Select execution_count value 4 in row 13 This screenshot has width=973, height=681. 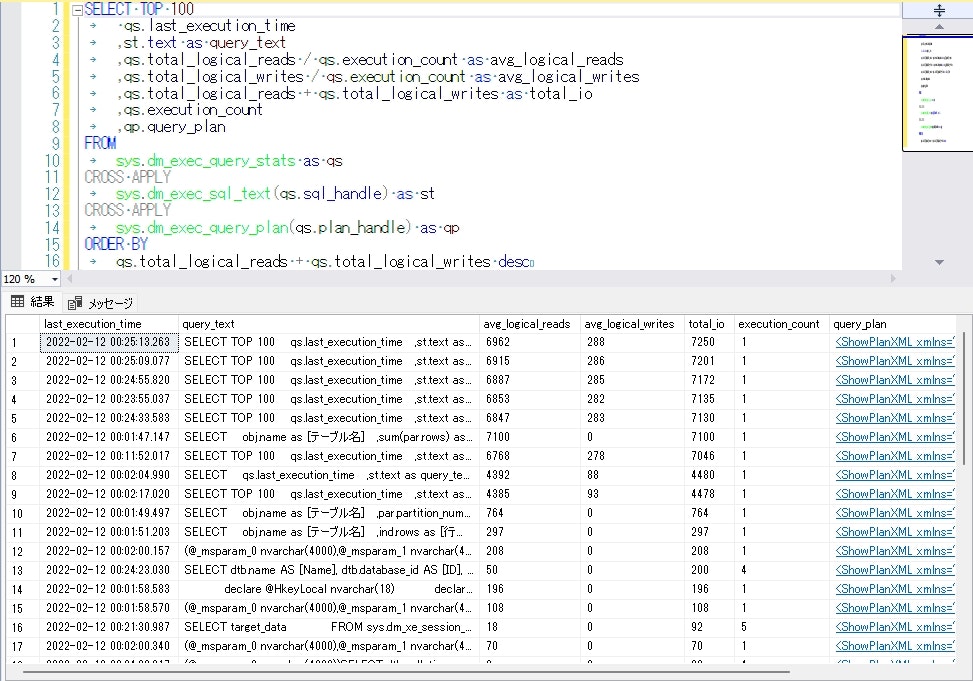pyautogui.click(x=781, y=570)
